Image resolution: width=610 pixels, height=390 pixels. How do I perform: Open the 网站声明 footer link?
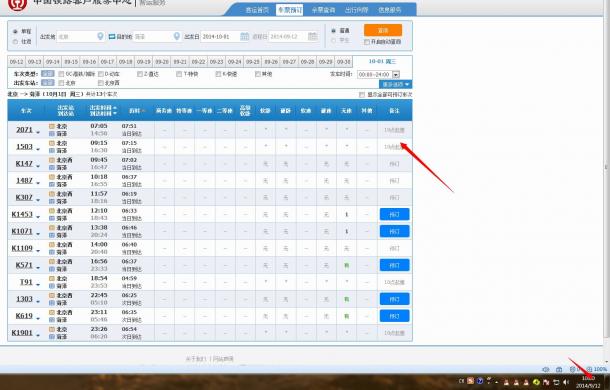(x=223, y=359)
